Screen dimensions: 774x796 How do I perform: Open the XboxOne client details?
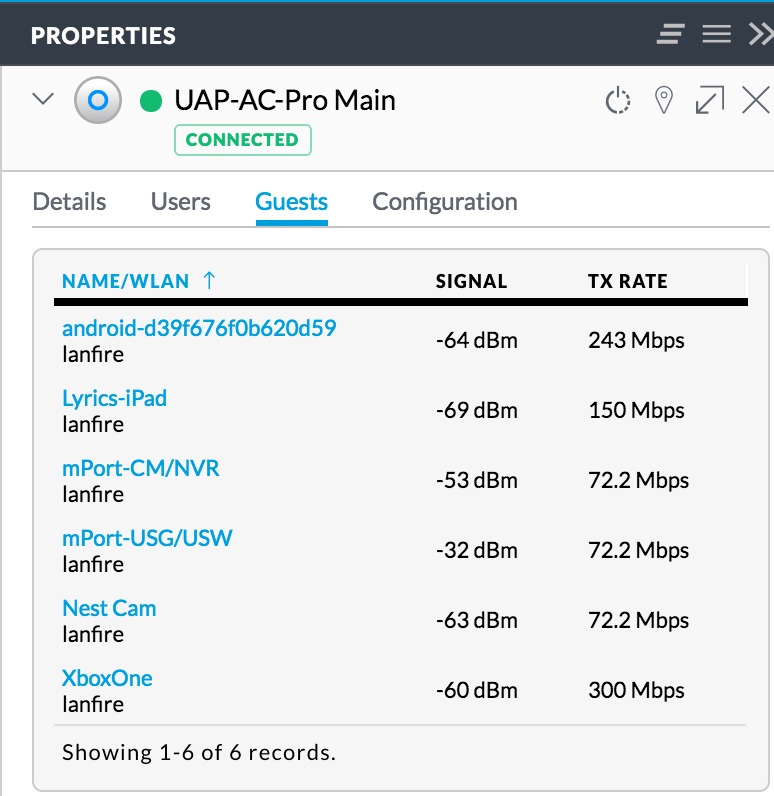coord(107,678)
